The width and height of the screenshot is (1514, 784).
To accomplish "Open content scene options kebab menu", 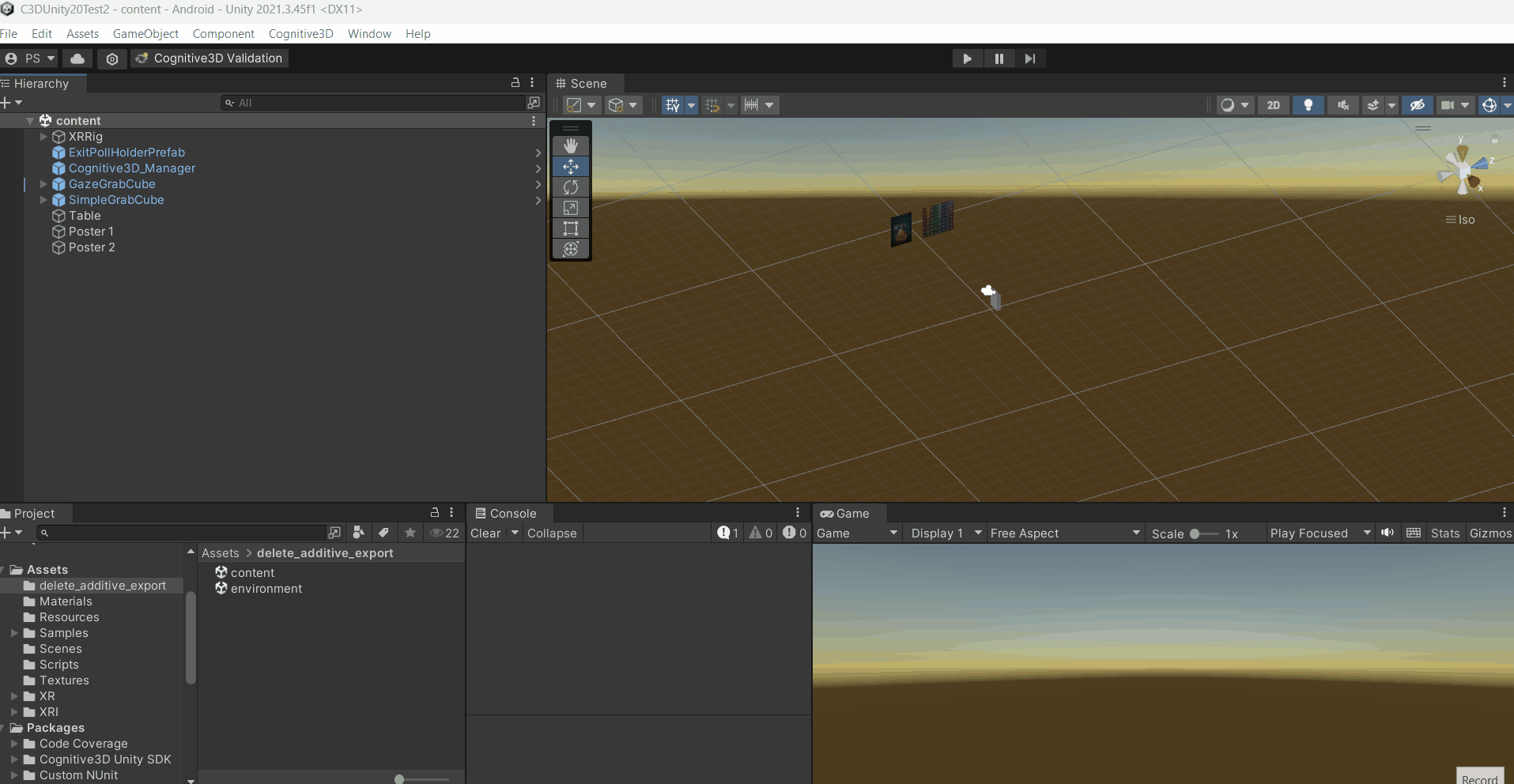I will (x=534, y=121).
